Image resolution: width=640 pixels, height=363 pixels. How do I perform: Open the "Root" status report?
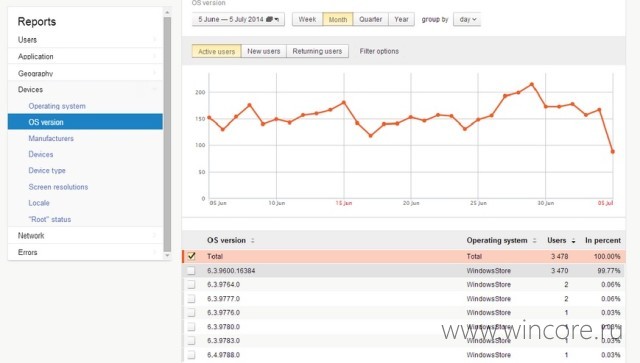[x=50, y=219]
